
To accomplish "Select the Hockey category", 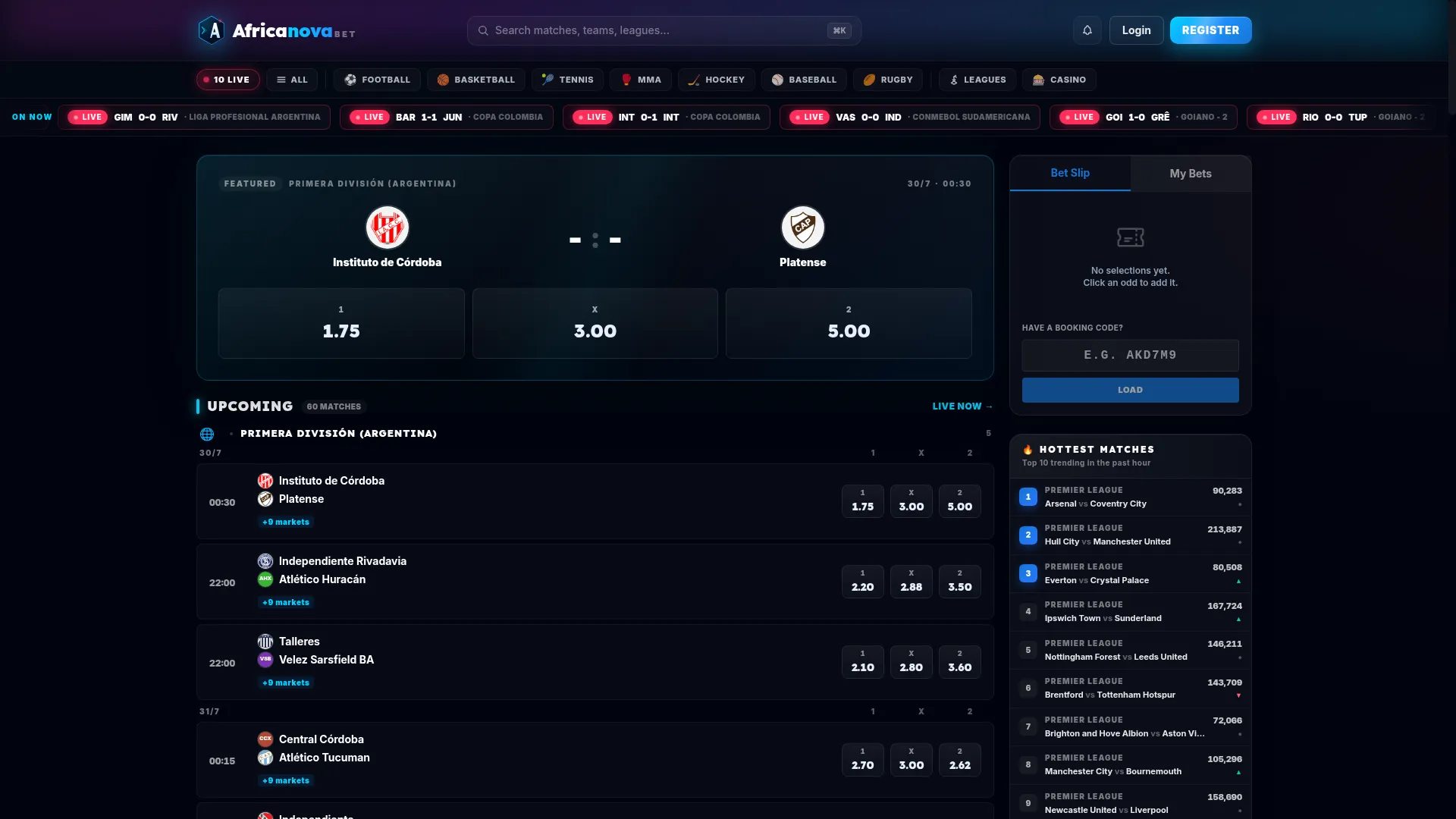I will (717, 80).
